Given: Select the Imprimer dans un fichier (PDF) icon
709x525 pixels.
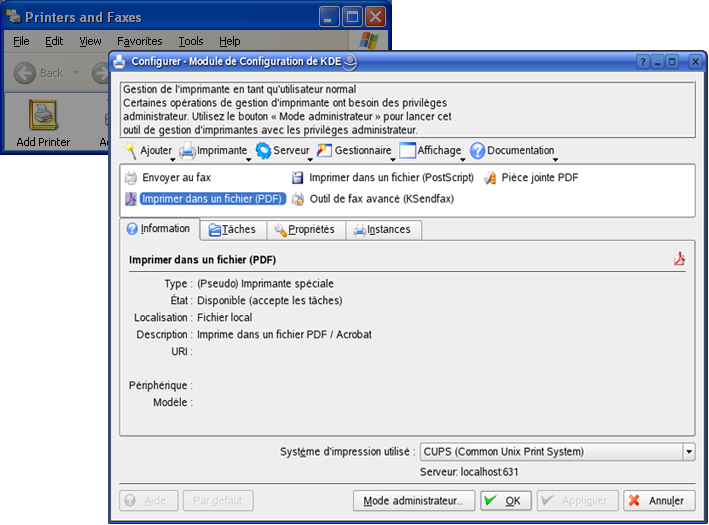Looking at the screenshot, I should click(131, 199).
